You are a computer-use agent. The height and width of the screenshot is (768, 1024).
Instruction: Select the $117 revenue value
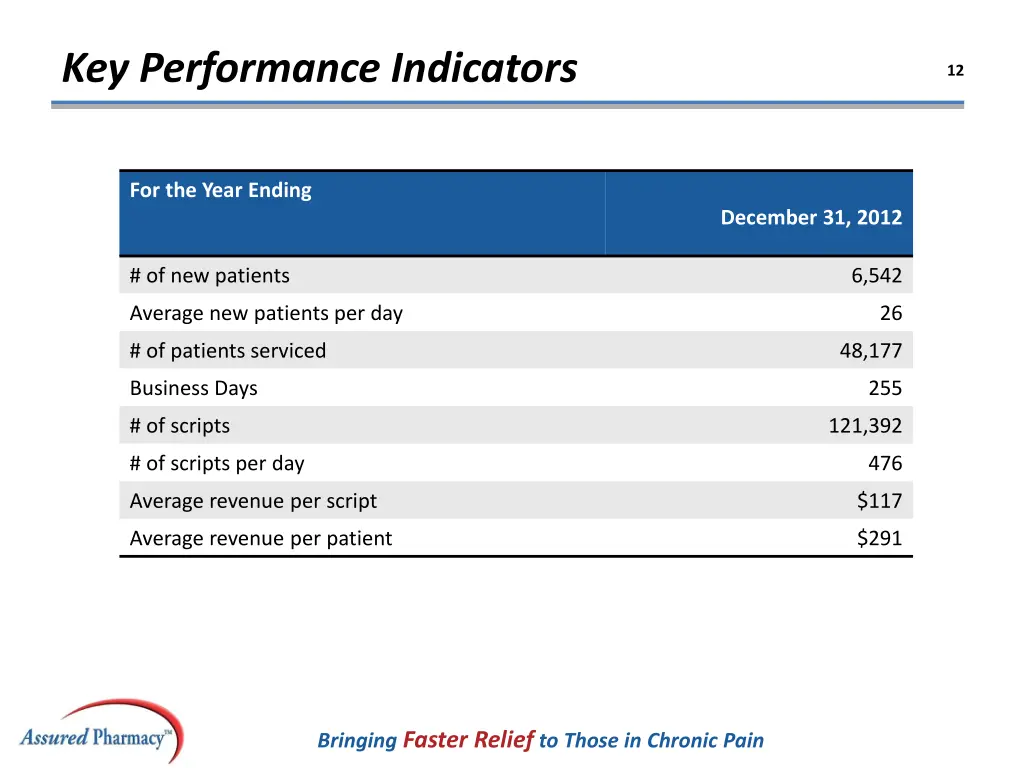pos(879,500)
